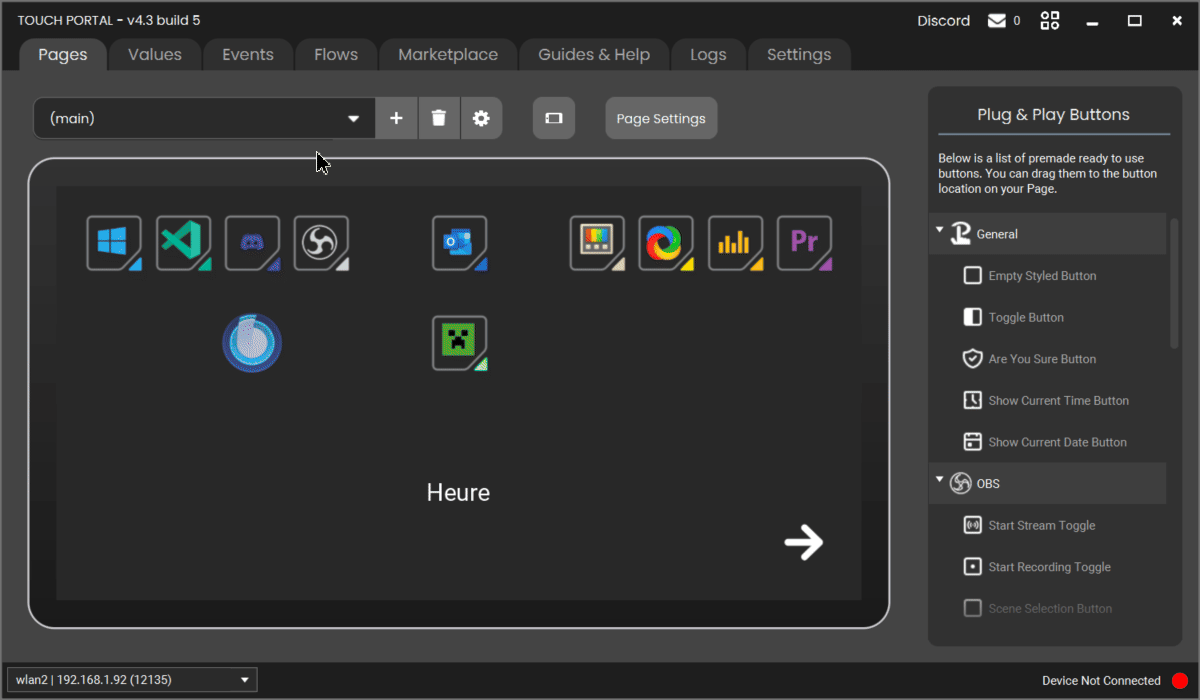The width and height of the screenshot is (1200, 700).
Task: Select Show Current Time Button entry
Action: (1048, 400)
